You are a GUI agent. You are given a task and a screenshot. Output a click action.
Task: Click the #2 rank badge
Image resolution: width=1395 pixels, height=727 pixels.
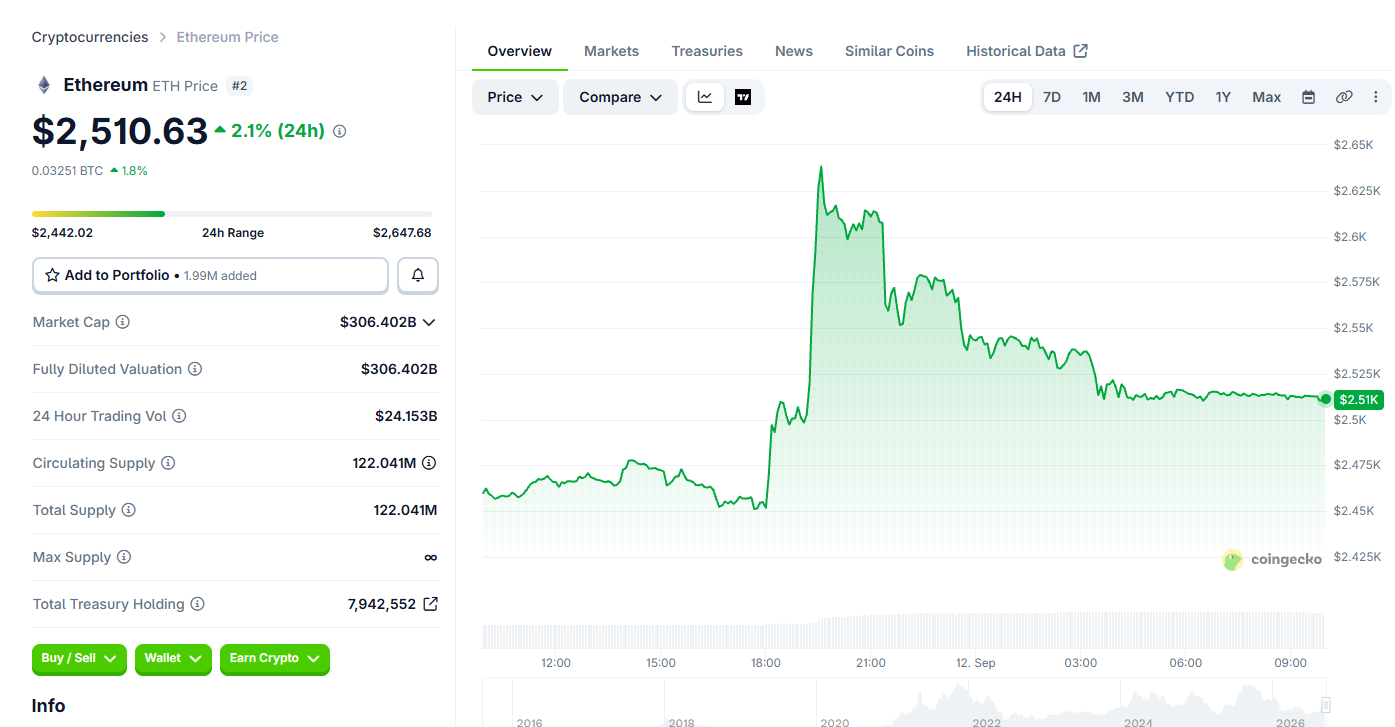240,86
